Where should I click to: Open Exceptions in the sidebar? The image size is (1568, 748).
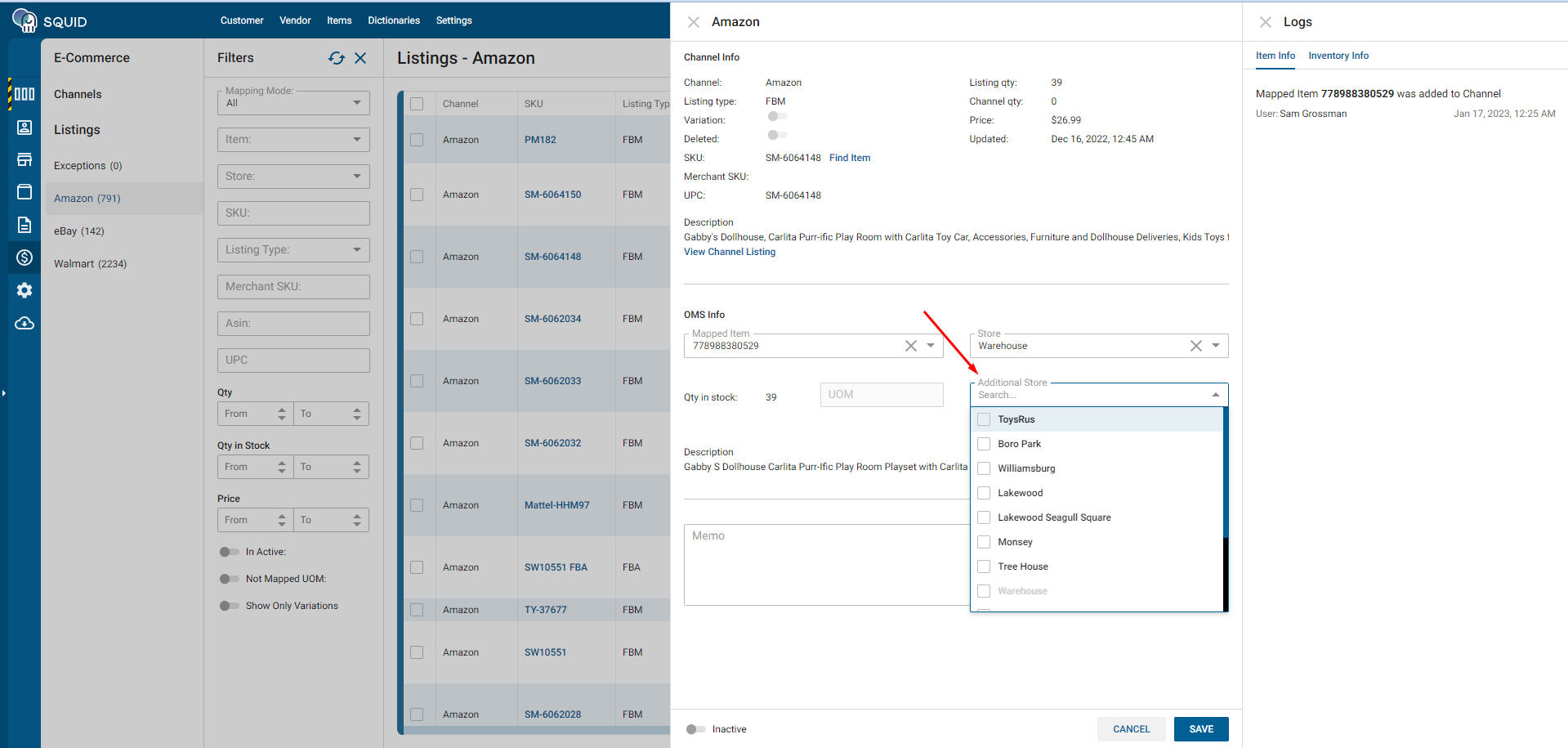click(x=87, y=166)
